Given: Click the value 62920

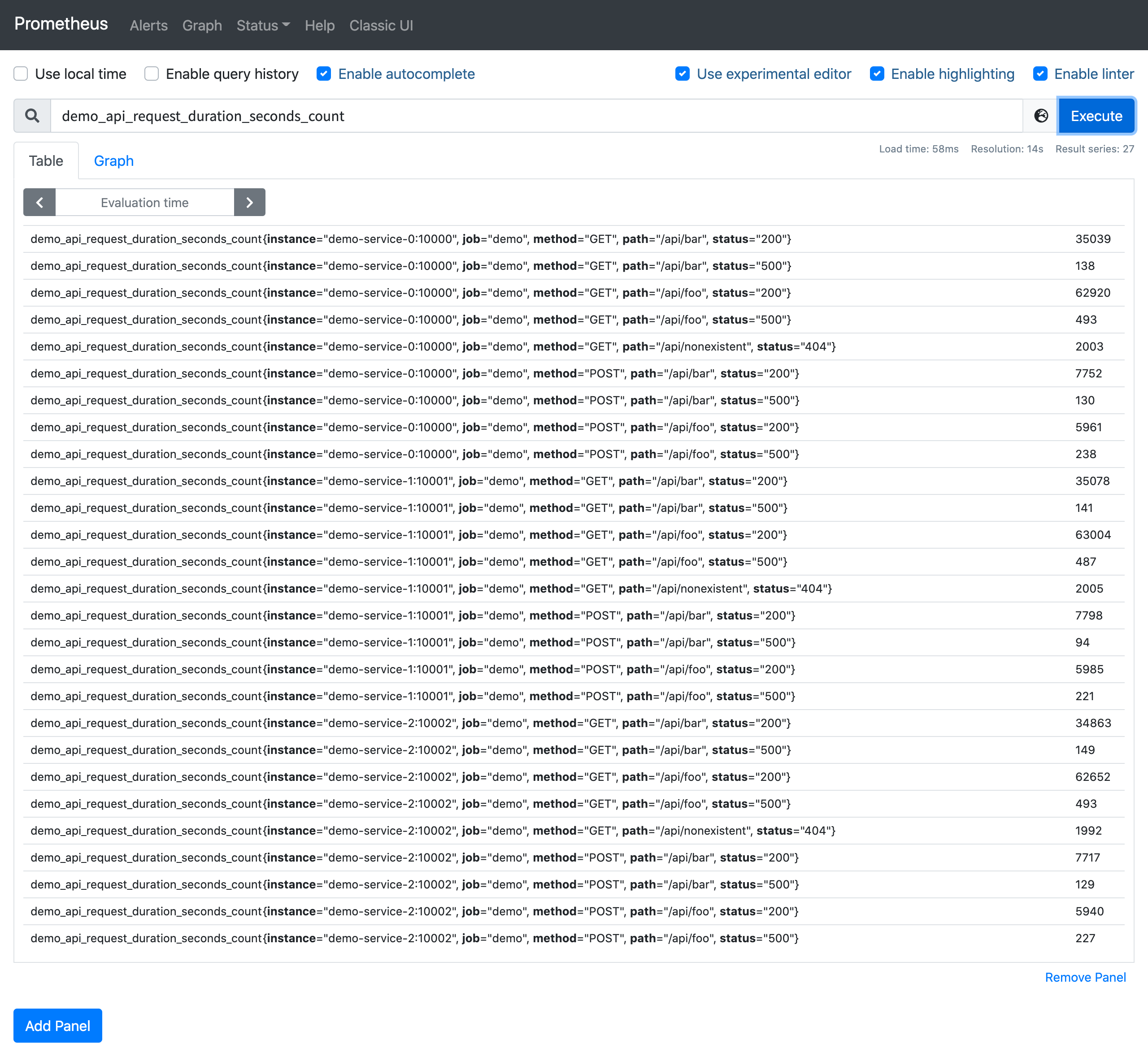Looking at the screenshot, I should tap(1093, 293).
